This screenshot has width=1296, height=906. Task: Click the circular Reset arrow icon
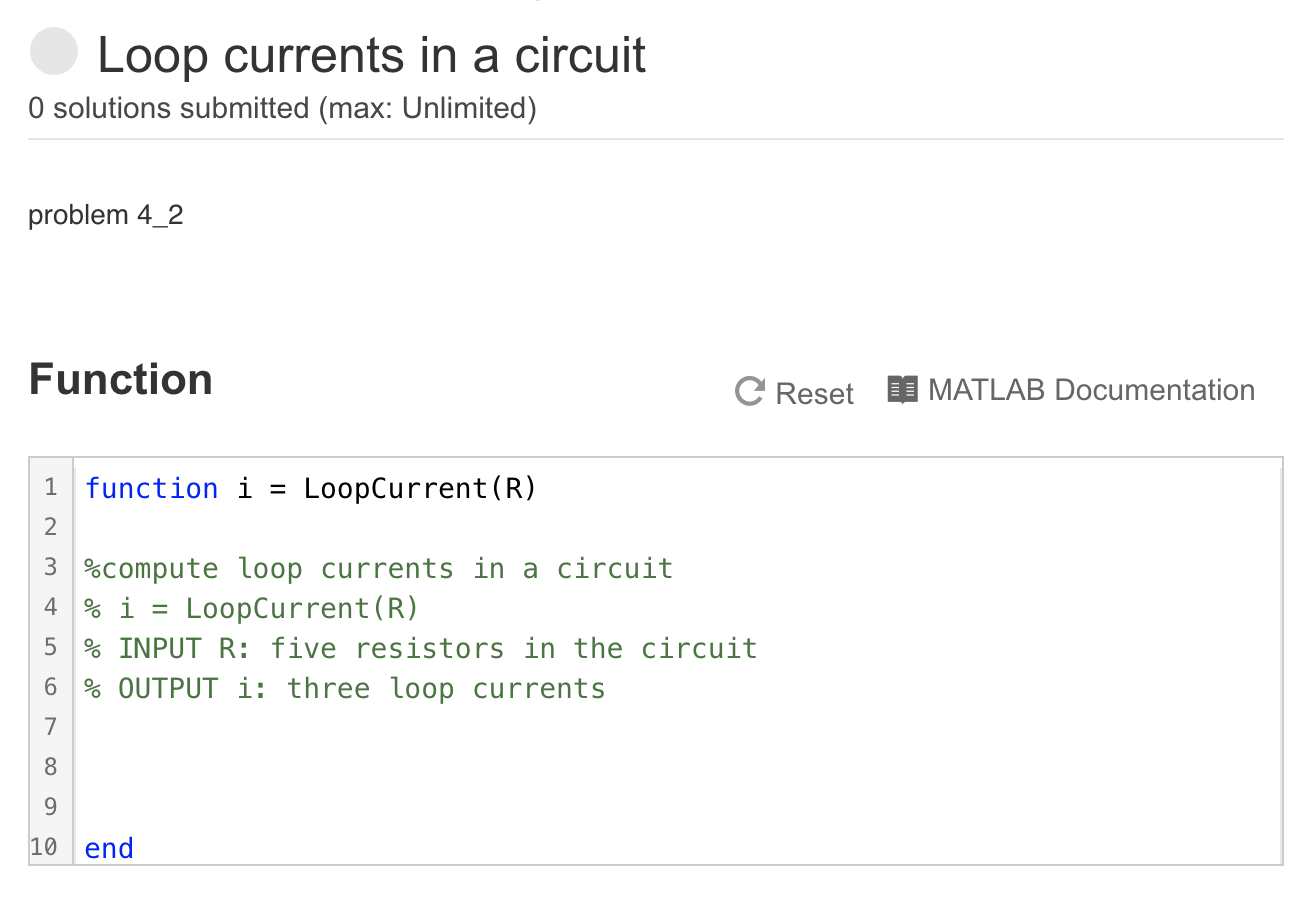tap(748, 391)
